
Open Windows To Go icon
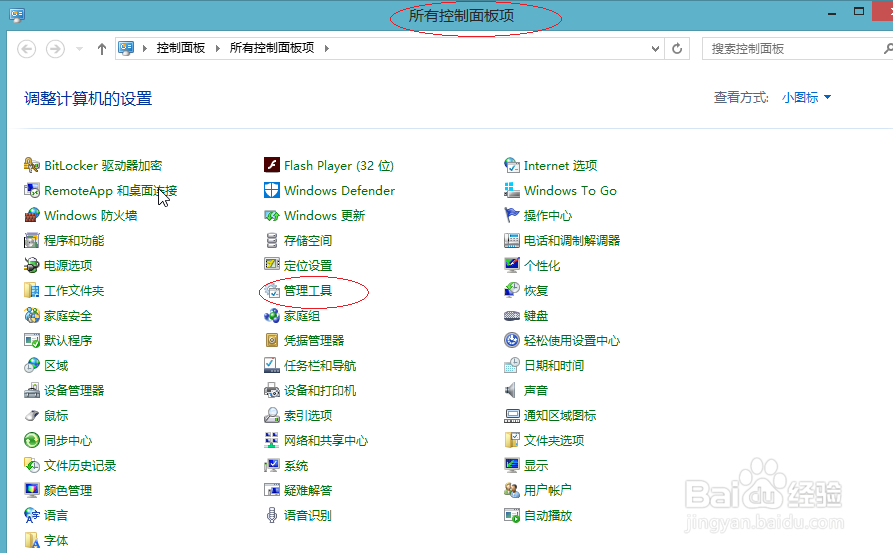pyautogui.click(x=512, y=191)
